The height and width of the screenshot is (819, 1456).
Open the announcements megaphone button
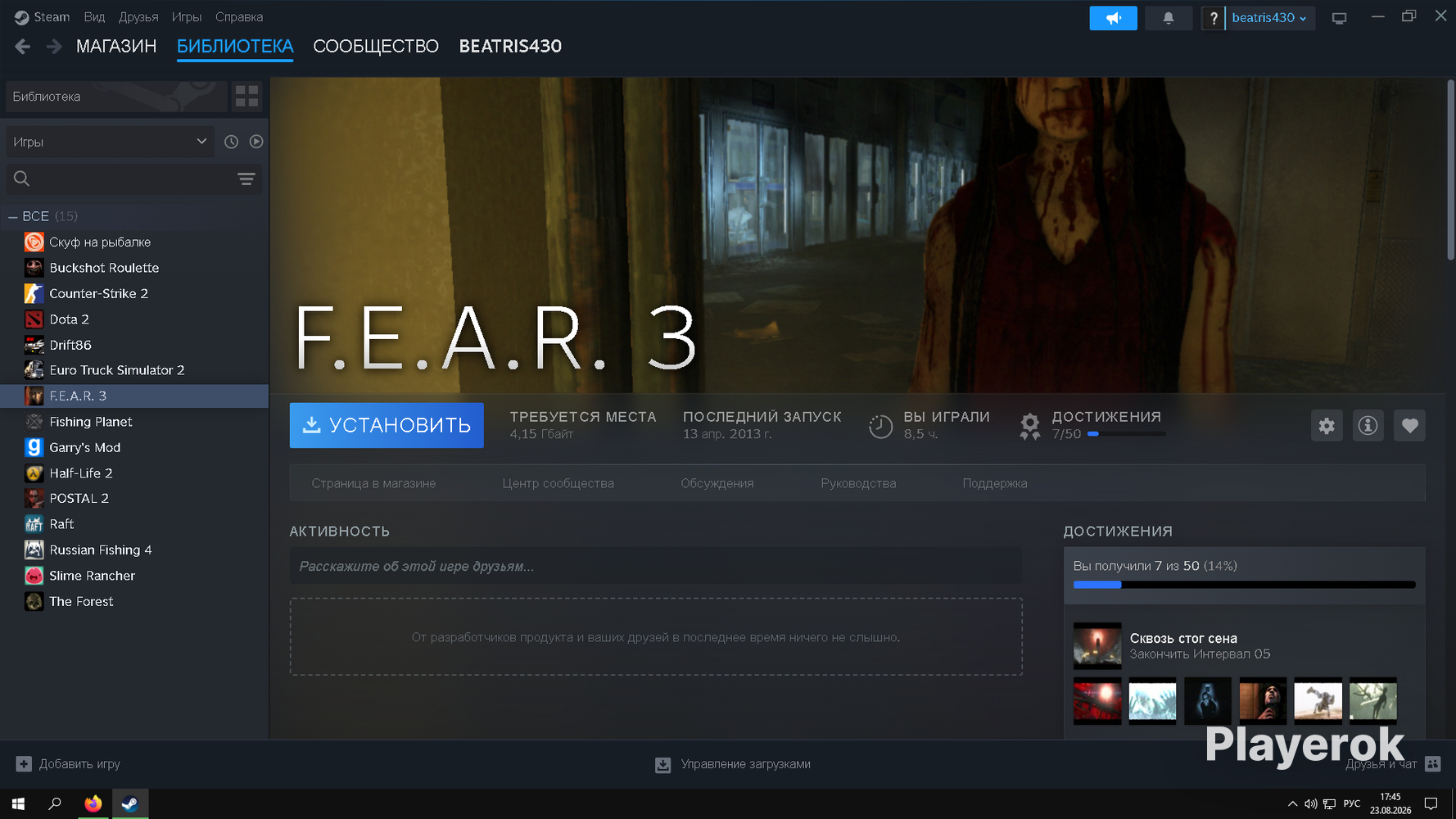[1113, 18]
